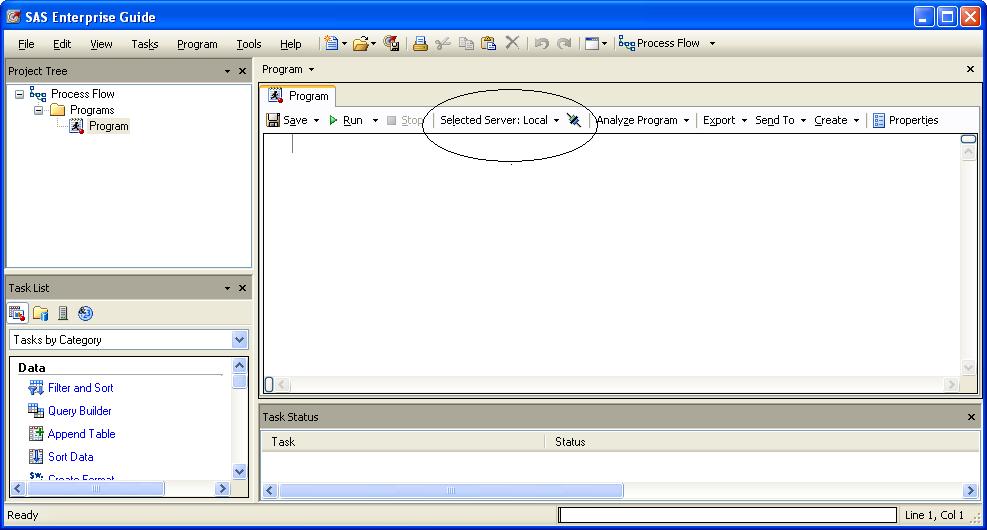Image resolution: width=987 pixels, height=530 pixels.
Task: Click the Cut scissors icon
Action: coord(443,43)
